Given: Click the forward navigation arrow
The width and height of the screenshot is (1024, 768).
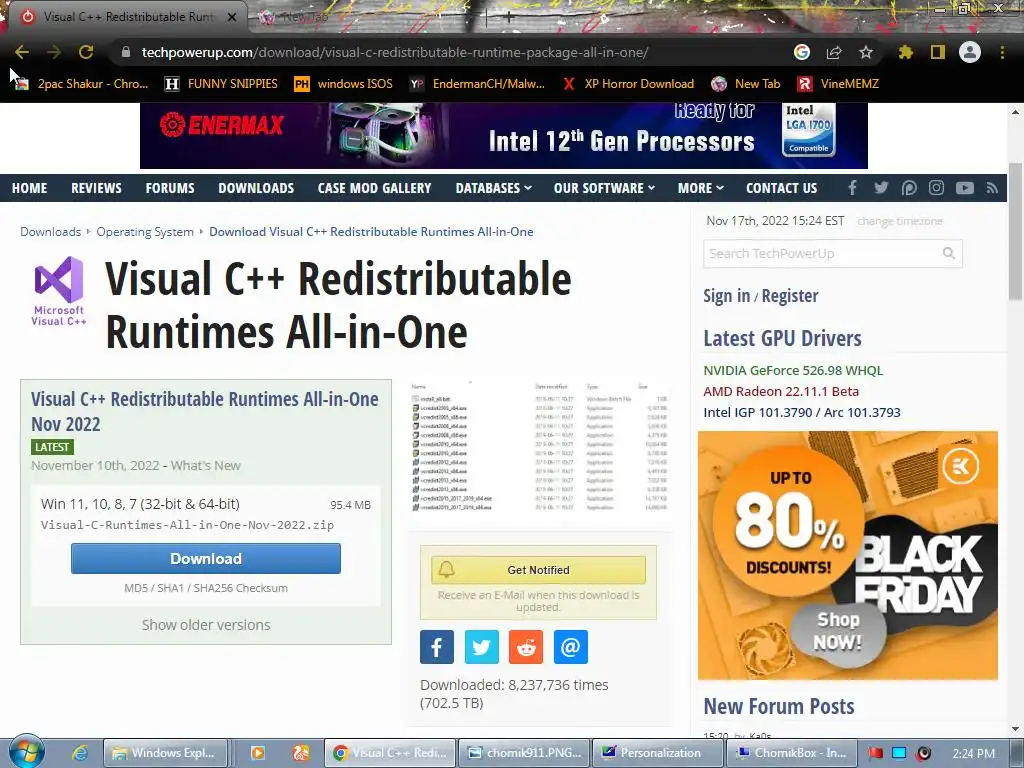Looking at the screenshot, I should (x=54, y=52).
